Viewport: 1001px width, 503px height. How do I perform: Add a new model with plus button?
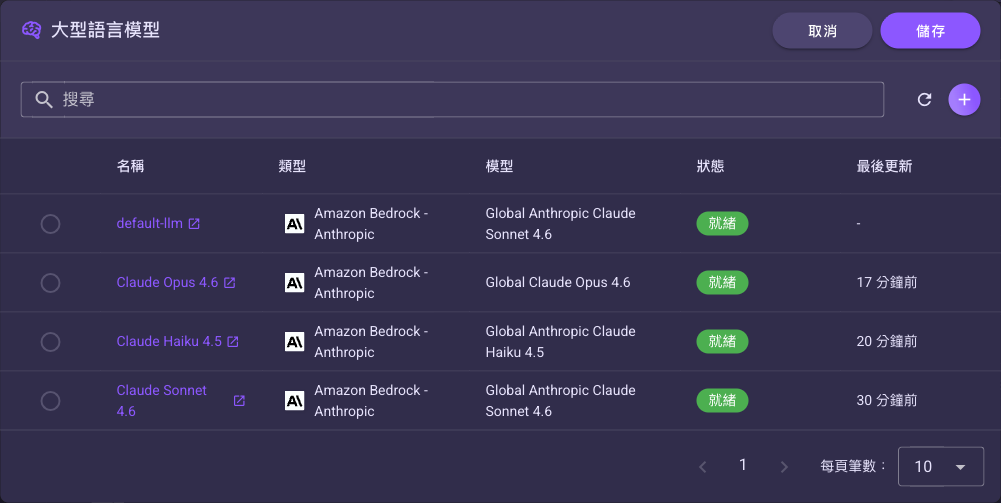pyautogui.click(x=964, y=100)
